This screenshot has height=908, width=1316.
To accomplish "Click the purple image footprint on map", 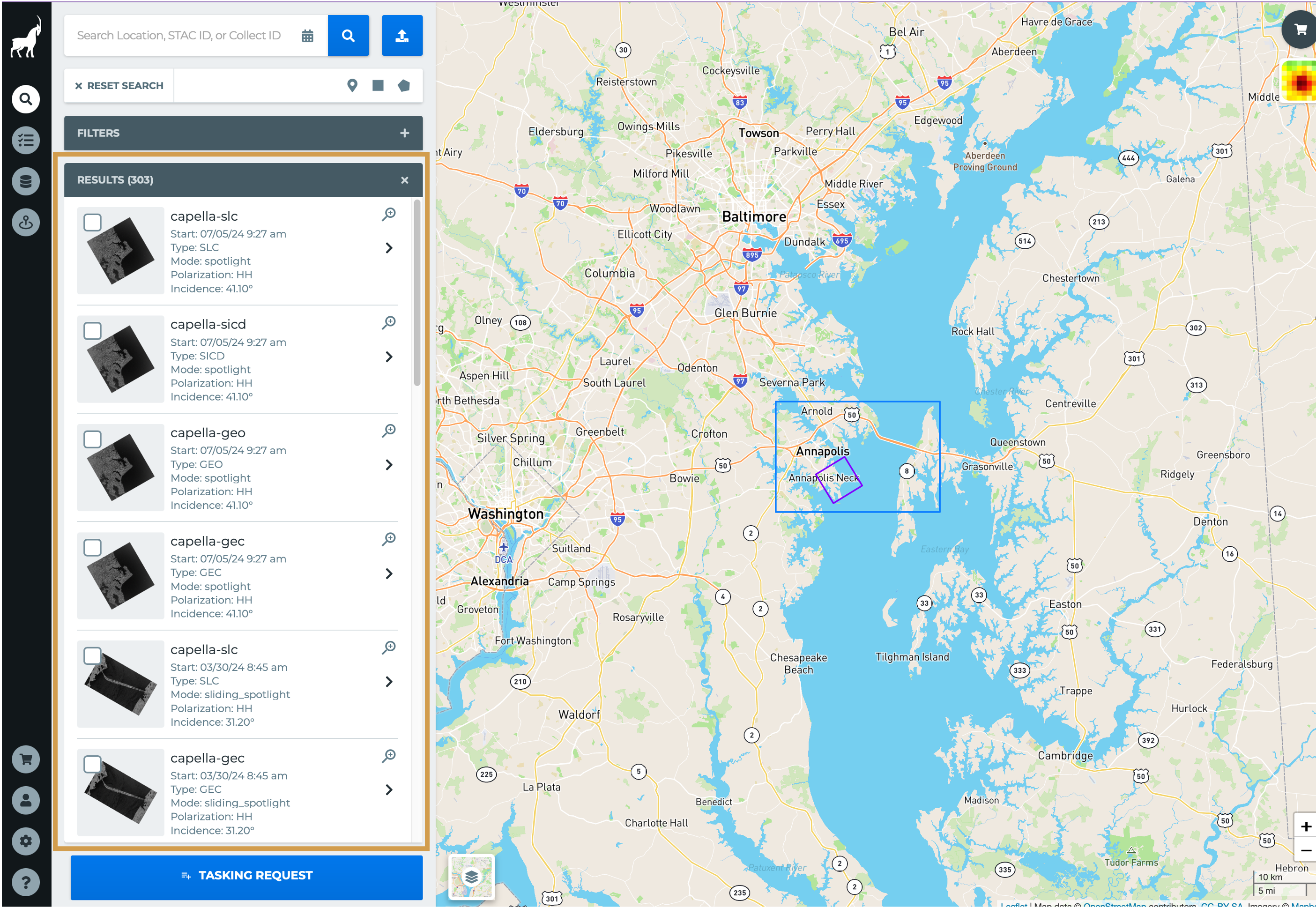I will pyautogui.click(x=839, y=480).
